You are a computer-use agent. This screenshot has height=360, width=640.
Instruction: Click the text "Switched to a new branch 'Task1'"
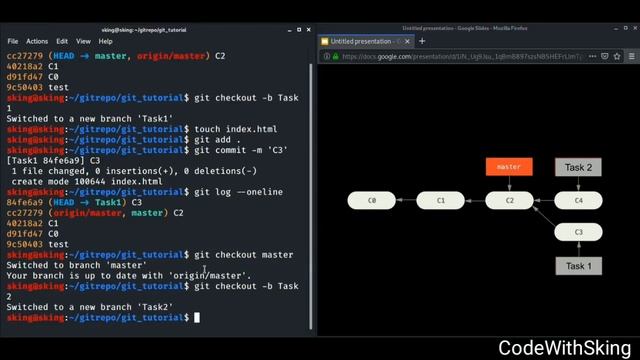(89, 119)
